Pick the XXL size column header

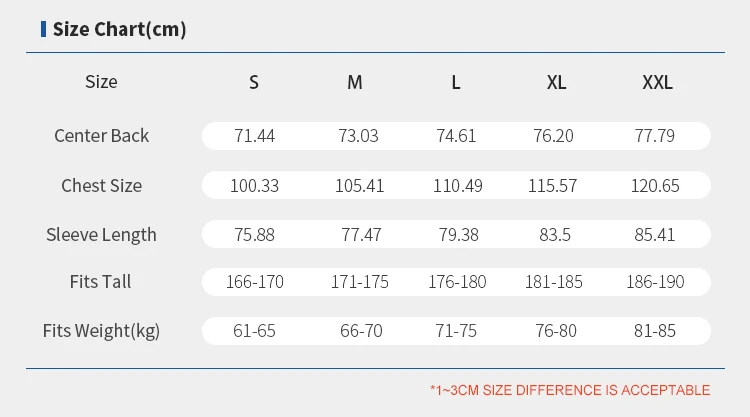(x=657, y=83)
